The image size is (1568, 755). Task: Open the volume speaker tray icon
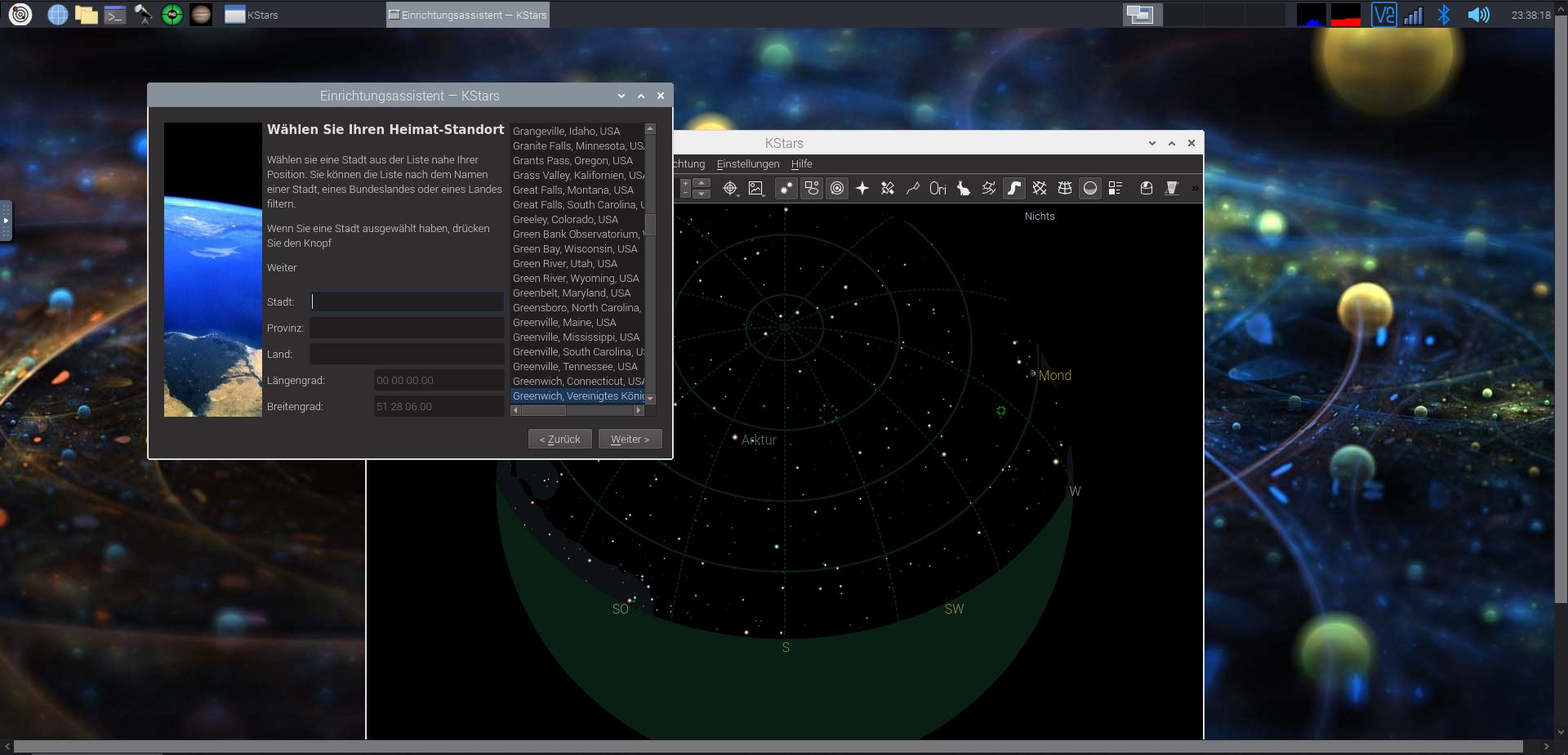pyautogui.click(x=1478, y=15)
